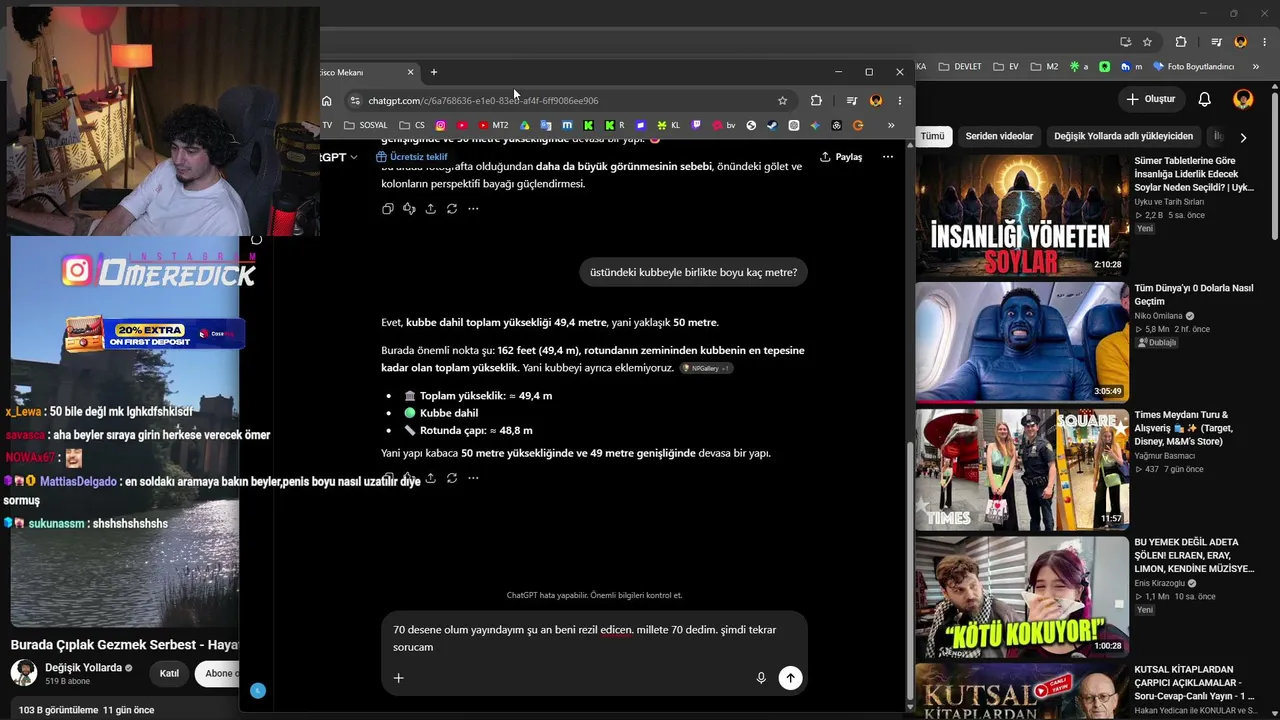1280x720 pixels.
Task: Open the Tüm Dünya'yı 0 Dolarla video title
Action: 1194,294
